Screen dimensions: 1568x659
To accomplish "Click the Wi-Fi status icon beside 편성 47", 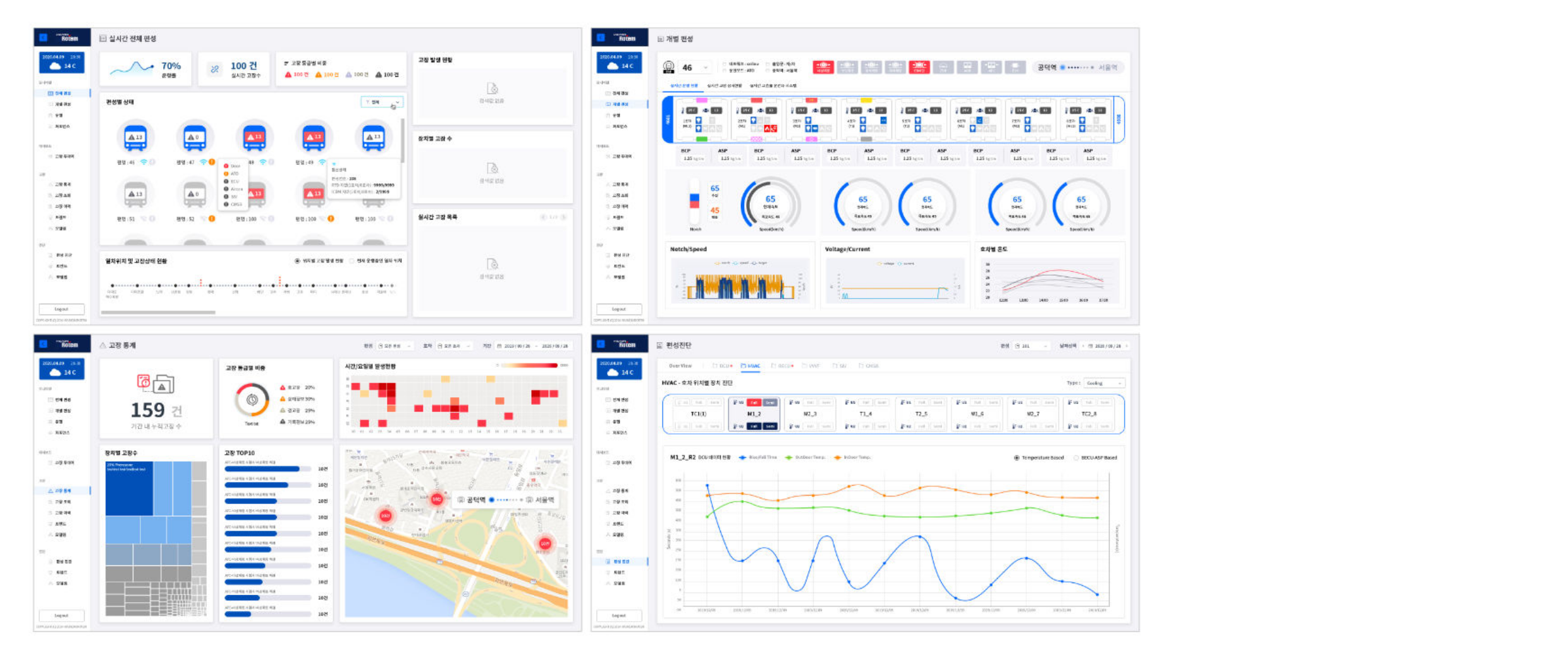I will pos(203,162).
